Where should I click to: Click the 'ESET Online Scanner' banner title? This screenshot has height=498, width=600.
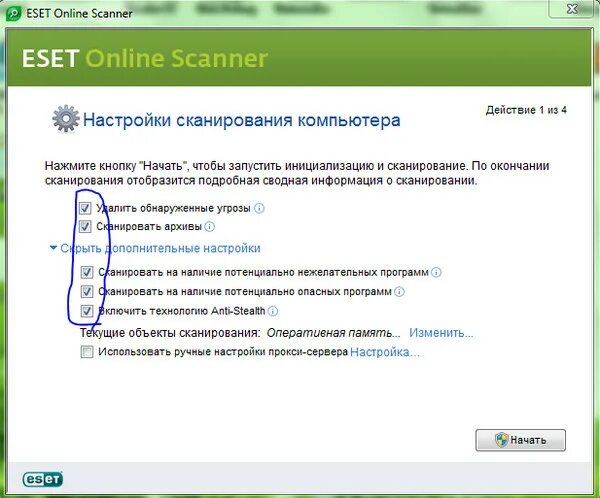coord(145,58)
